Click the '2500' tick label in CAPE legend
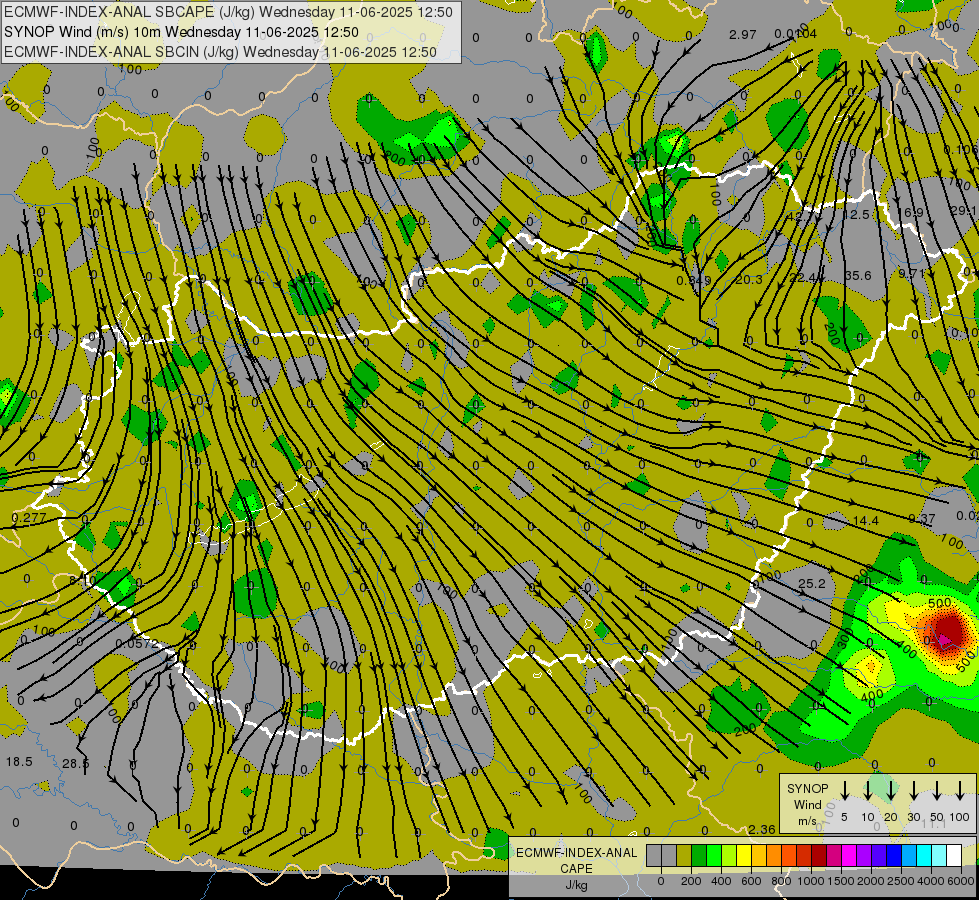 pyautogui.click(x=901, y=881)
